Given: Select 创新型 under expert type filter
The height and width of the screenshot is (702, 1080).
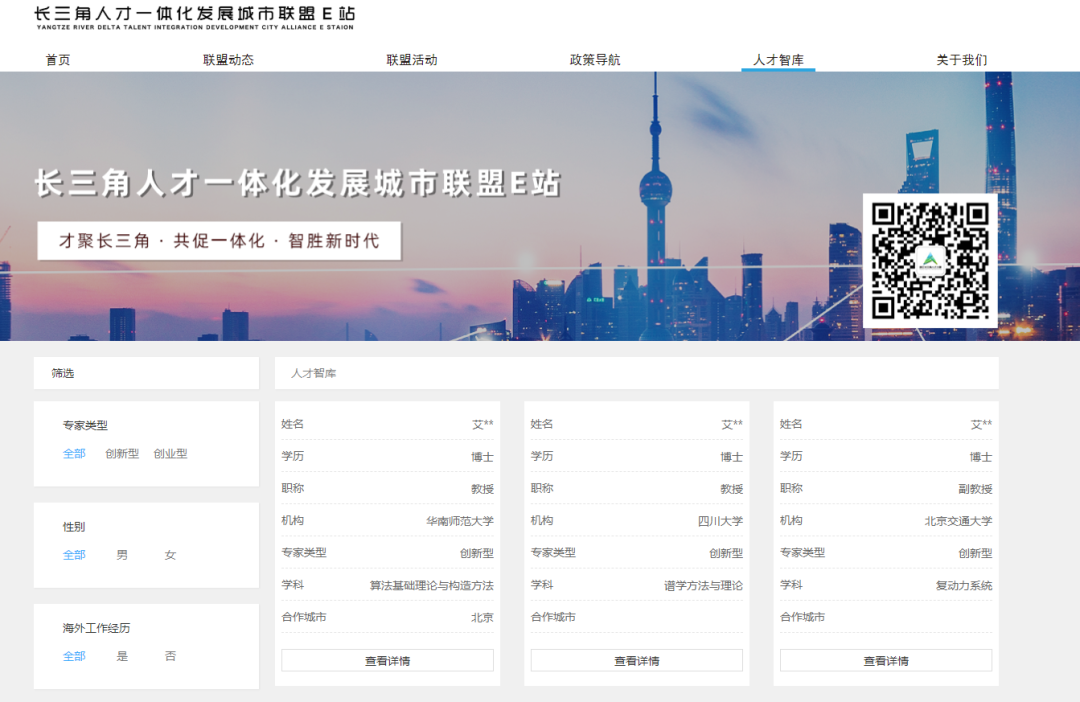Looking at the screenshot, I should tap(121, 453).
